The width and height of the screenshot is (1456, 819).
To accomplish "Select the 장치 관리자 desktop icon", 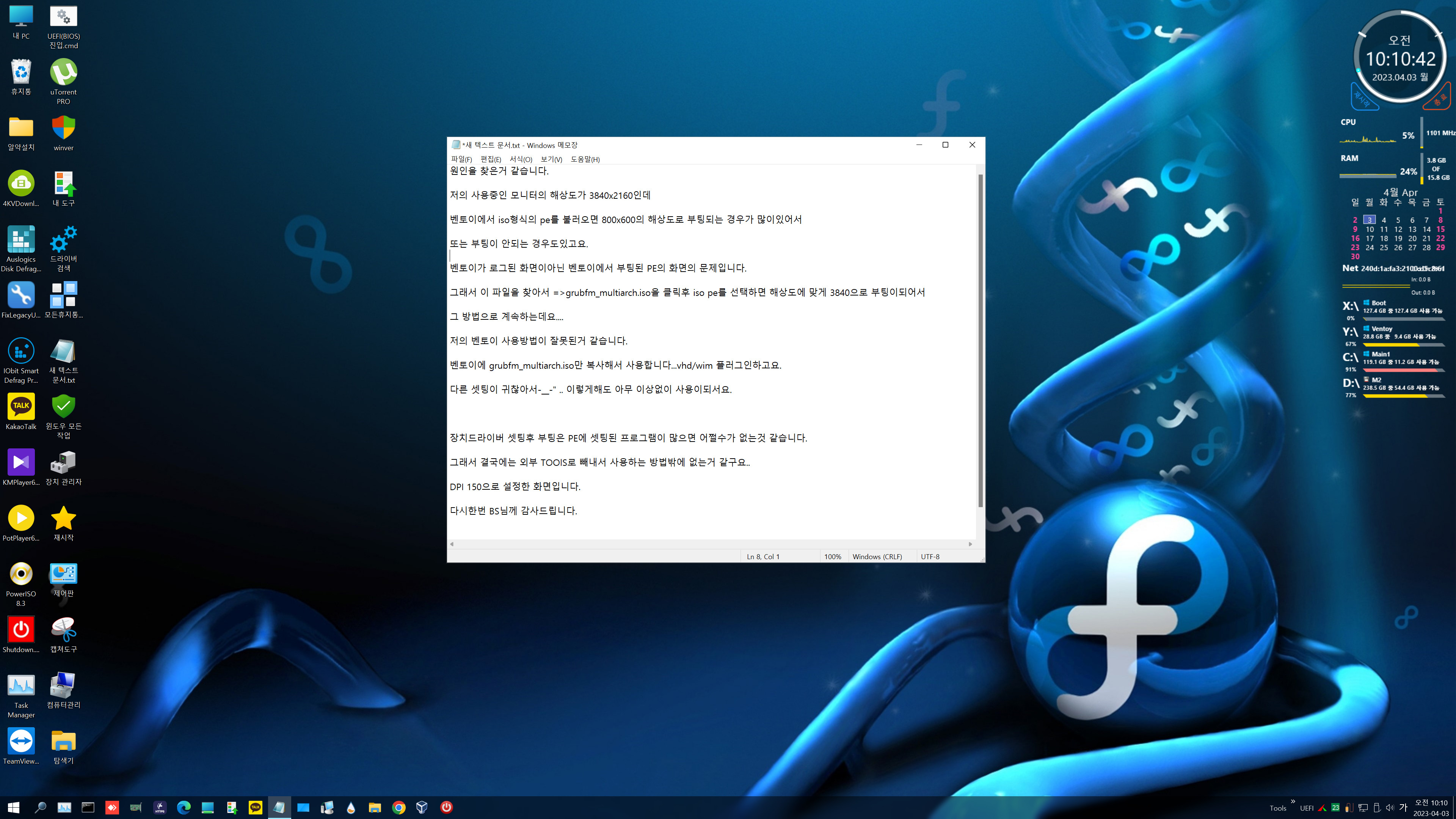I will pos(63,468).
